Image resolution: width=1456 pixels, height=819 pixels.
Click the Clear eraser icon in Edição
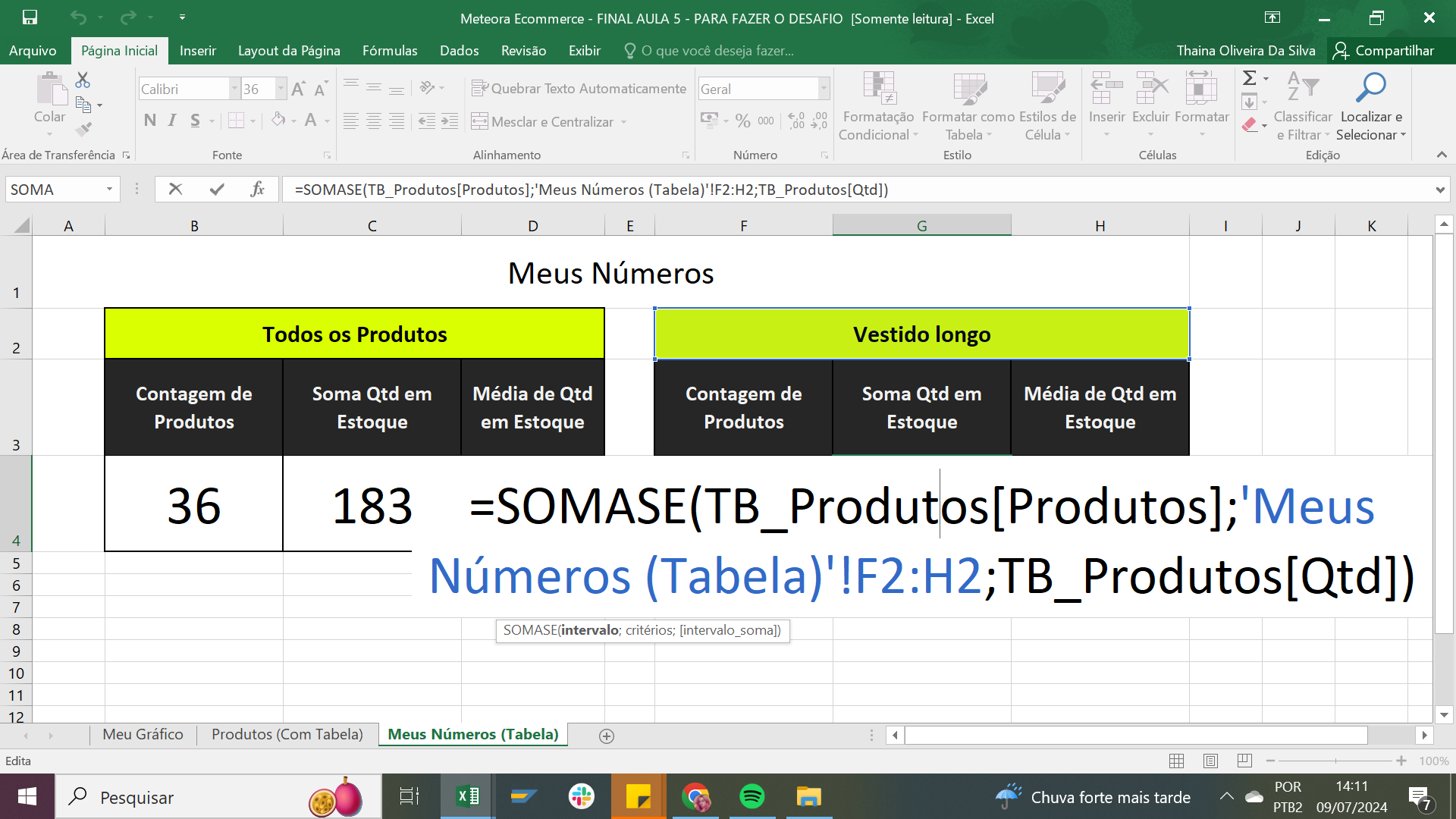point(1250,125)
